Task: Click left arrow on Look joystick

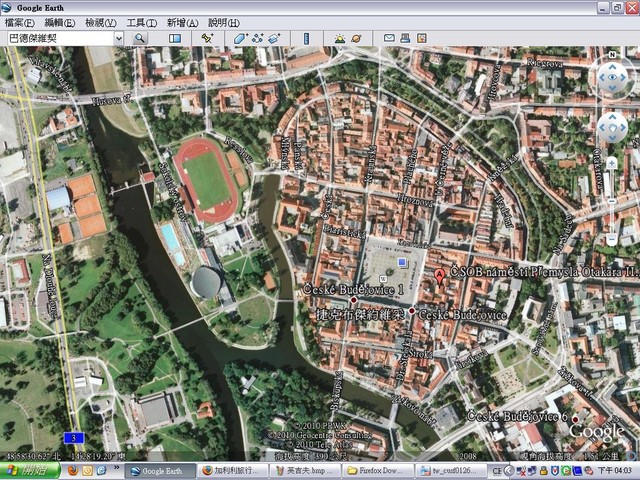Action: 601,77
